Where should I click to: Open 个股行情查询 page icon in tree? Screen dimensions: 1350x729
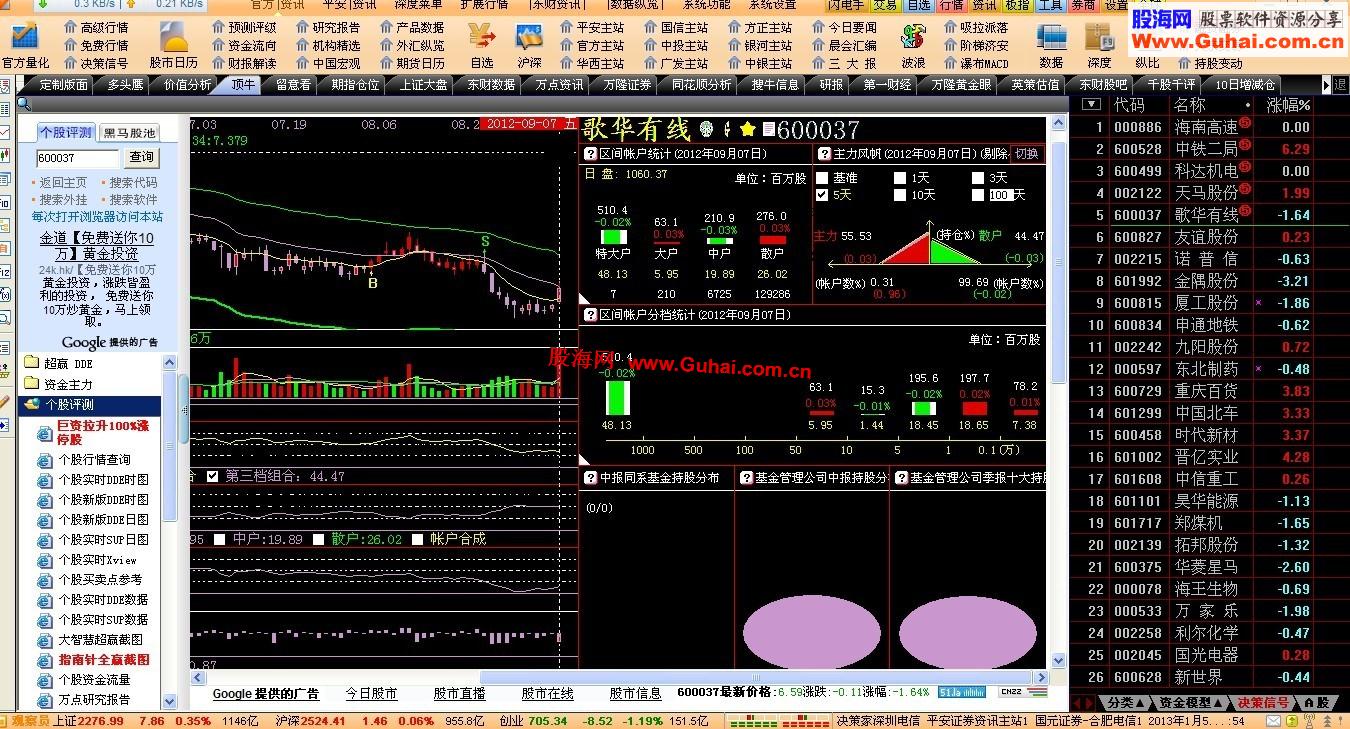click(44, 460)
